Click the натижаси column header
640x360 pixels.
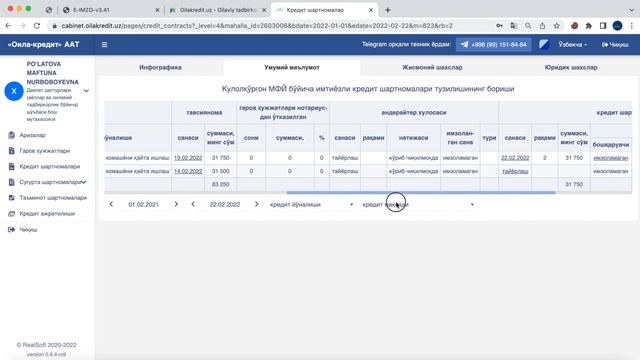[413, 138]
